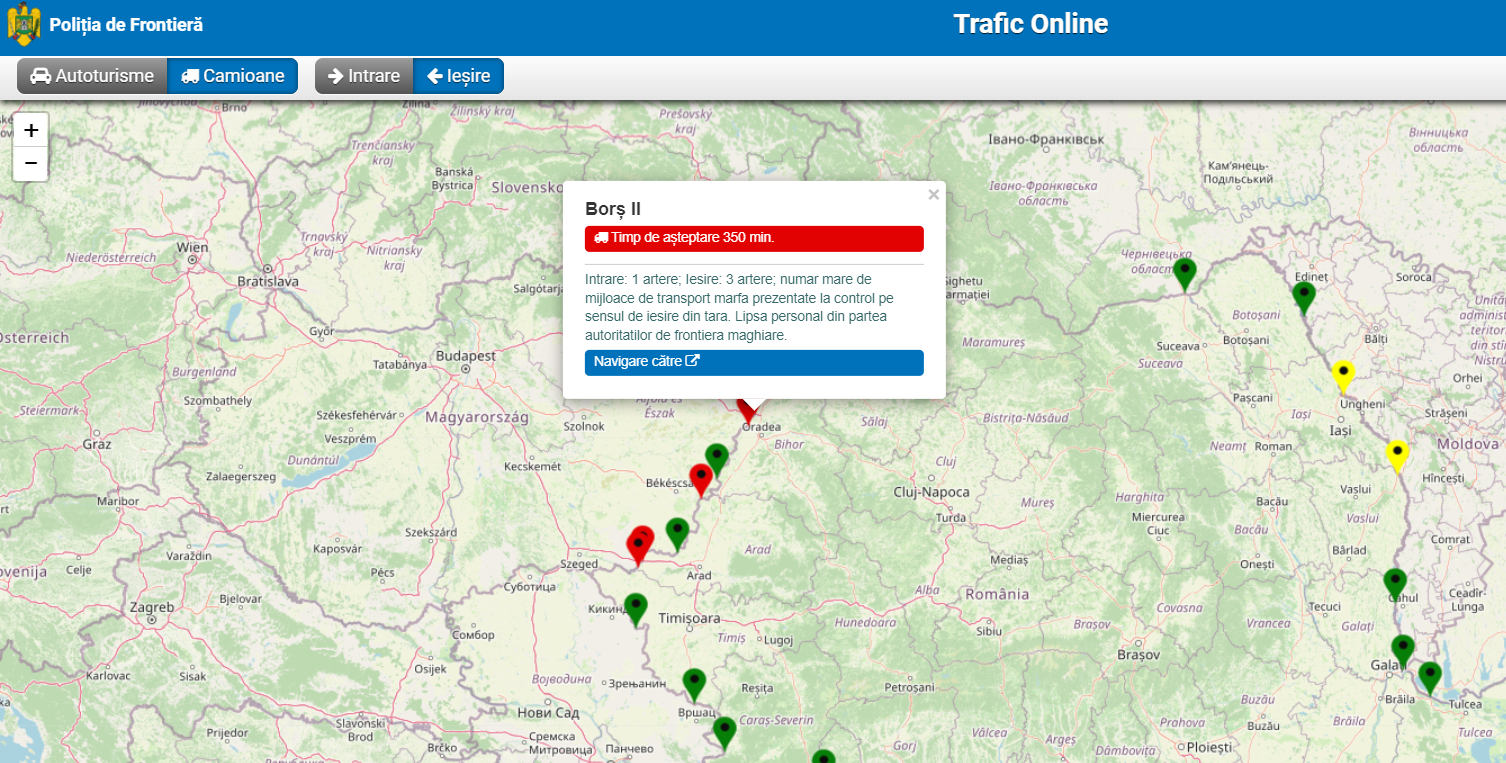
Task: Close the Borș II popup
Action: point(933,195)
